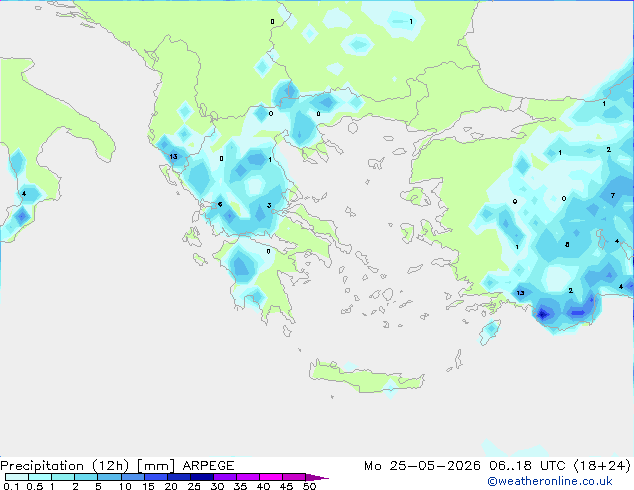Click the over-50 mm arrow tip of legend
Screen dimensions: 634x490
coord(317,477)
